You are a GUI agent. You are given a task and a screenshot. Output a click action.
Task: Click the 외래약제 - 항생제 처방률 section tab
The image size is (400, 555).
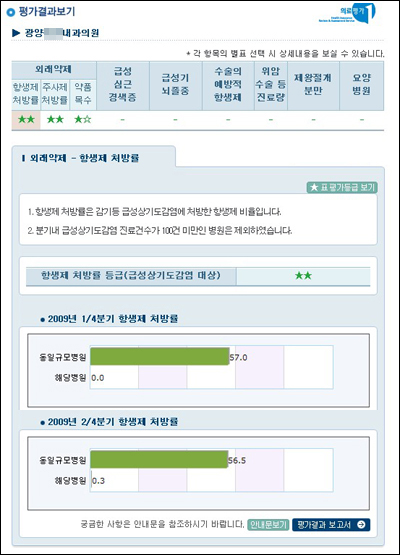coord(93,158)
